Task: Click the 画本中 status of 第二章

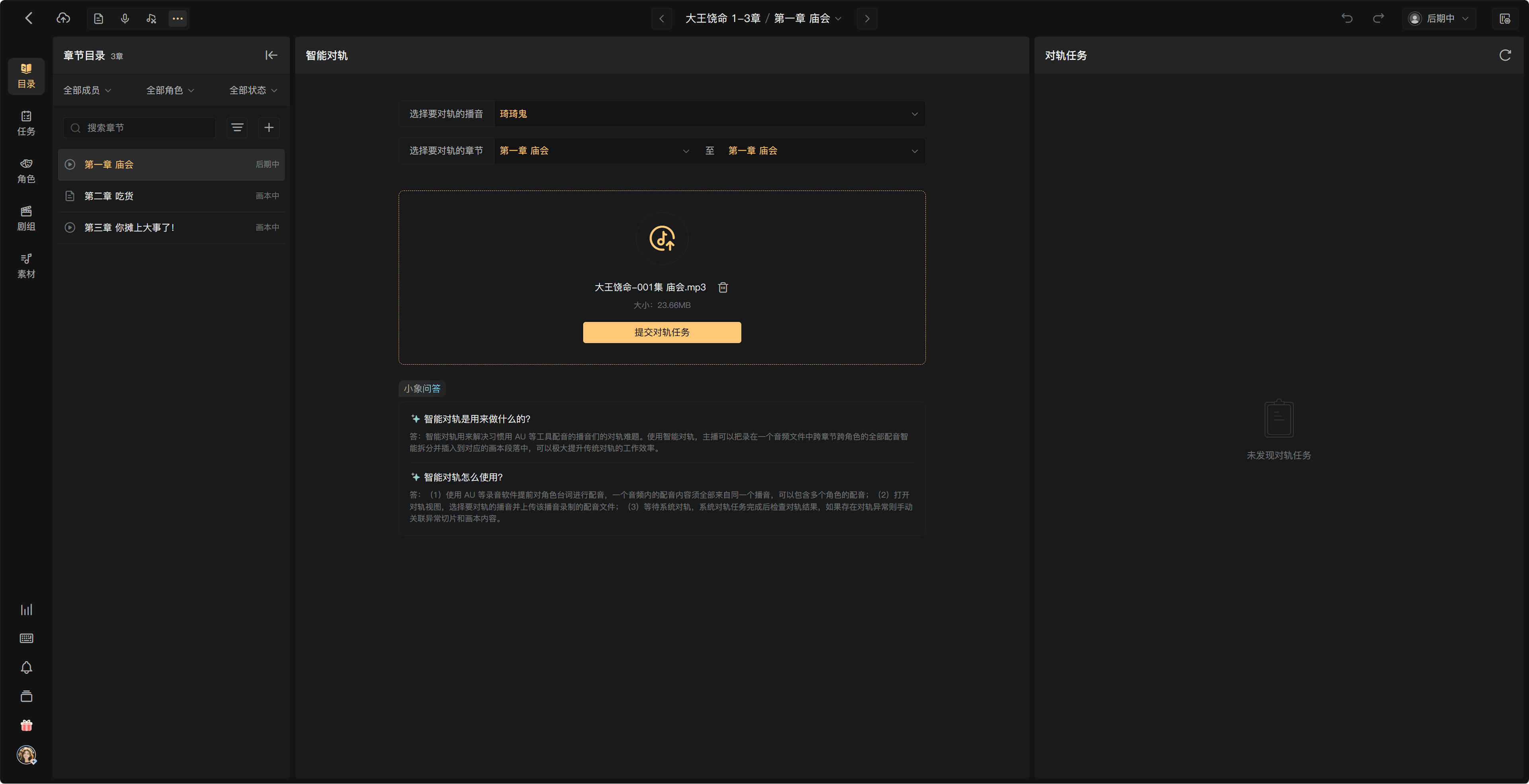Action: click(x=267, y=196)
